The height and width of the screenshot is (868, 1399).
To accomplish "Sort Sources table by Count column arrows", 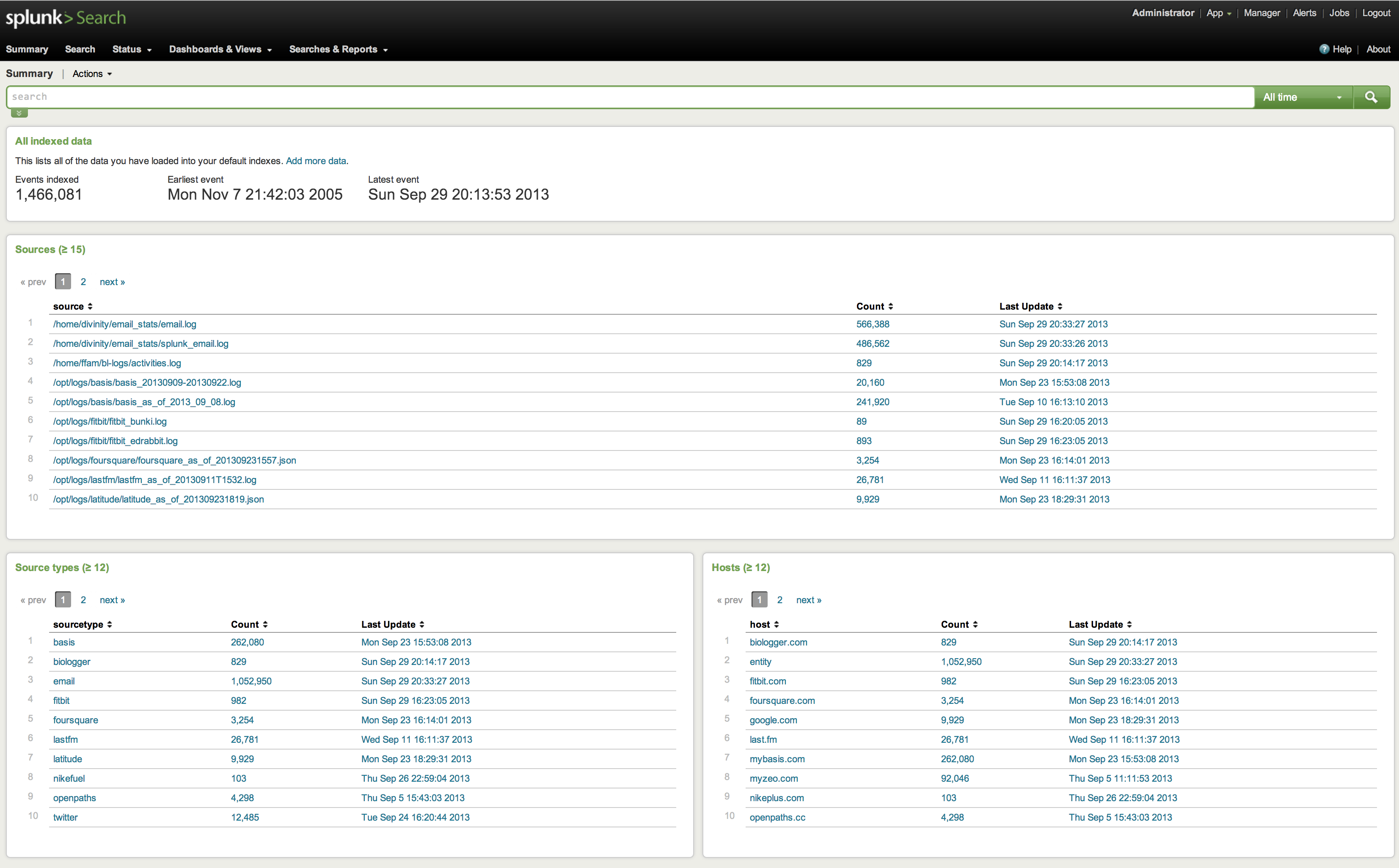I will [891, 307].
